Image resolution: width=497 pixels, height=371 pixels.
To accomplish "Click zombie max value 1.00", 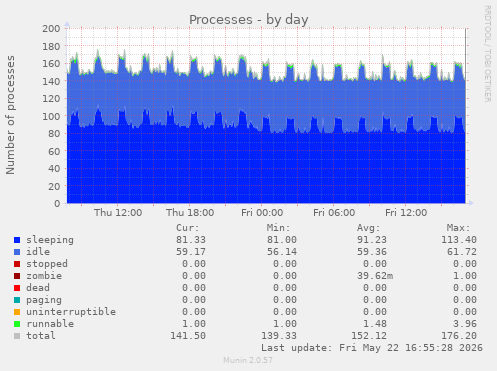I will click(465, 276).
